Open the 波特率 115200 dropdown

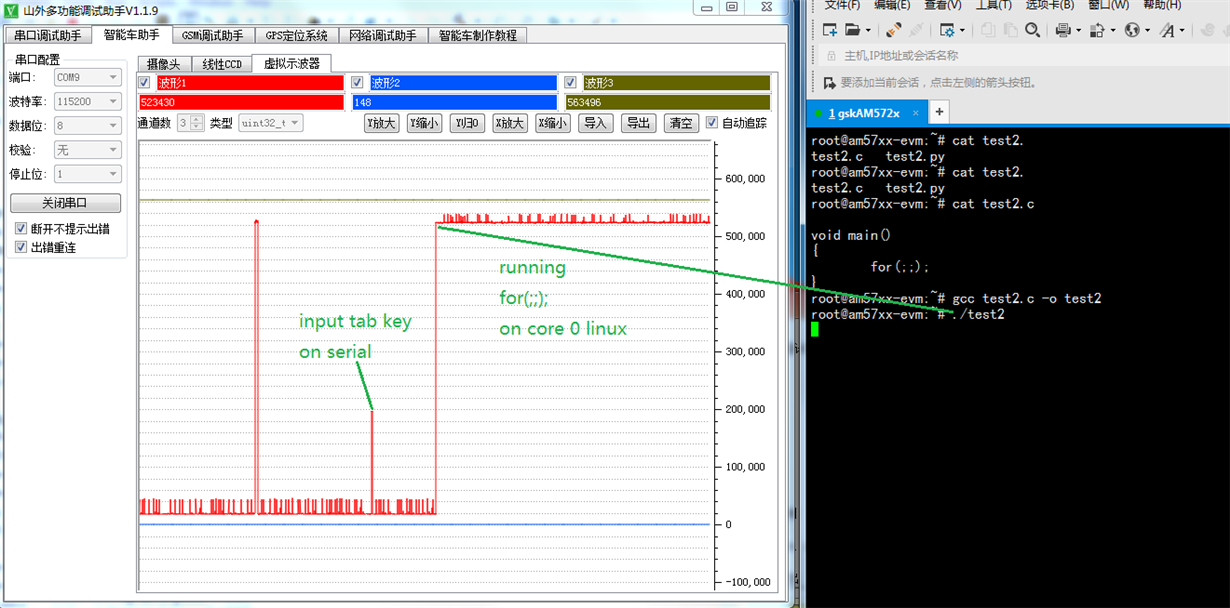(x=88, y=101)
